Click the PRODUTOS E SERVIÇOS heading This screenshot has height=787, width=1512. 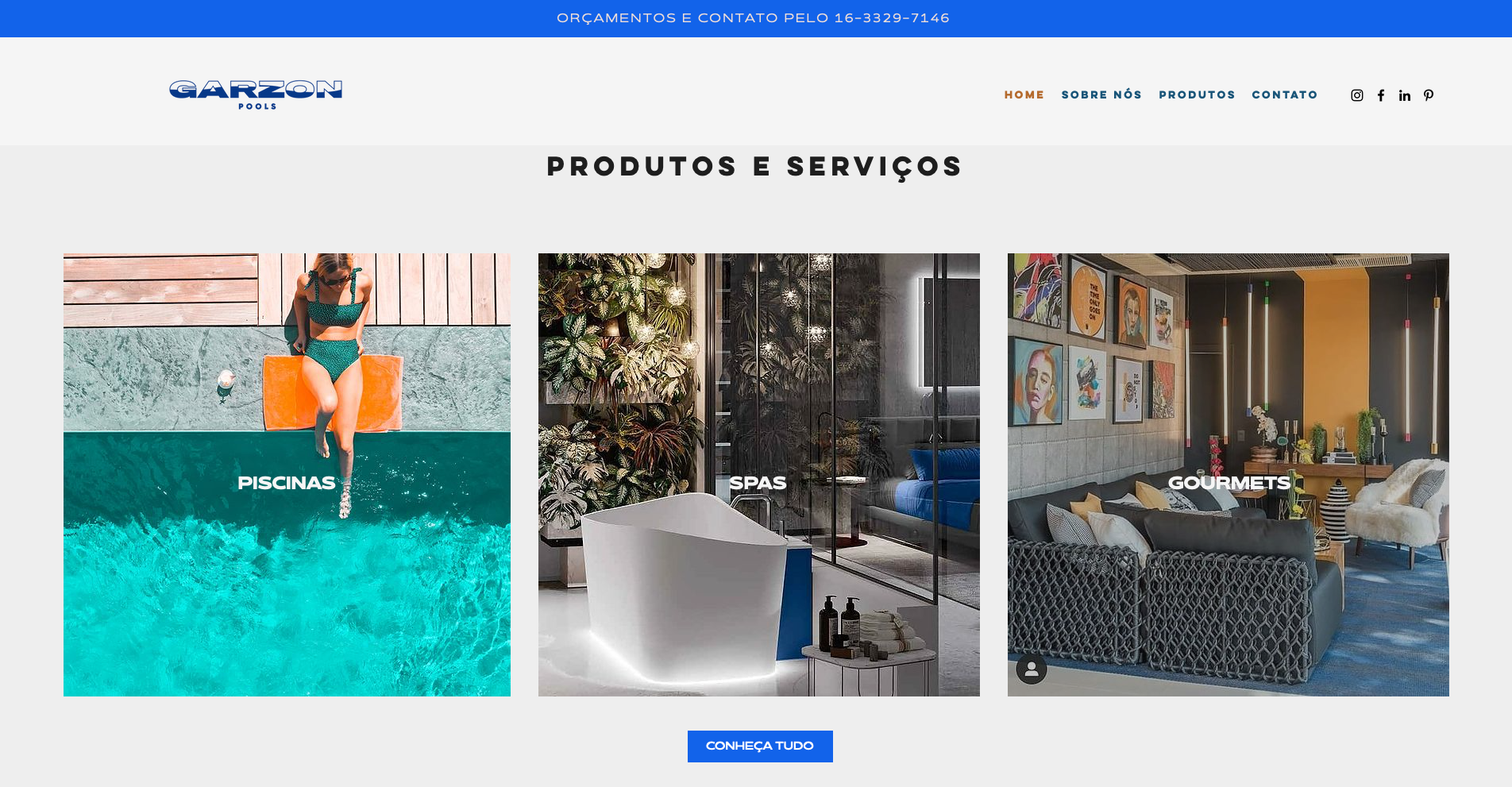point(754,167)
